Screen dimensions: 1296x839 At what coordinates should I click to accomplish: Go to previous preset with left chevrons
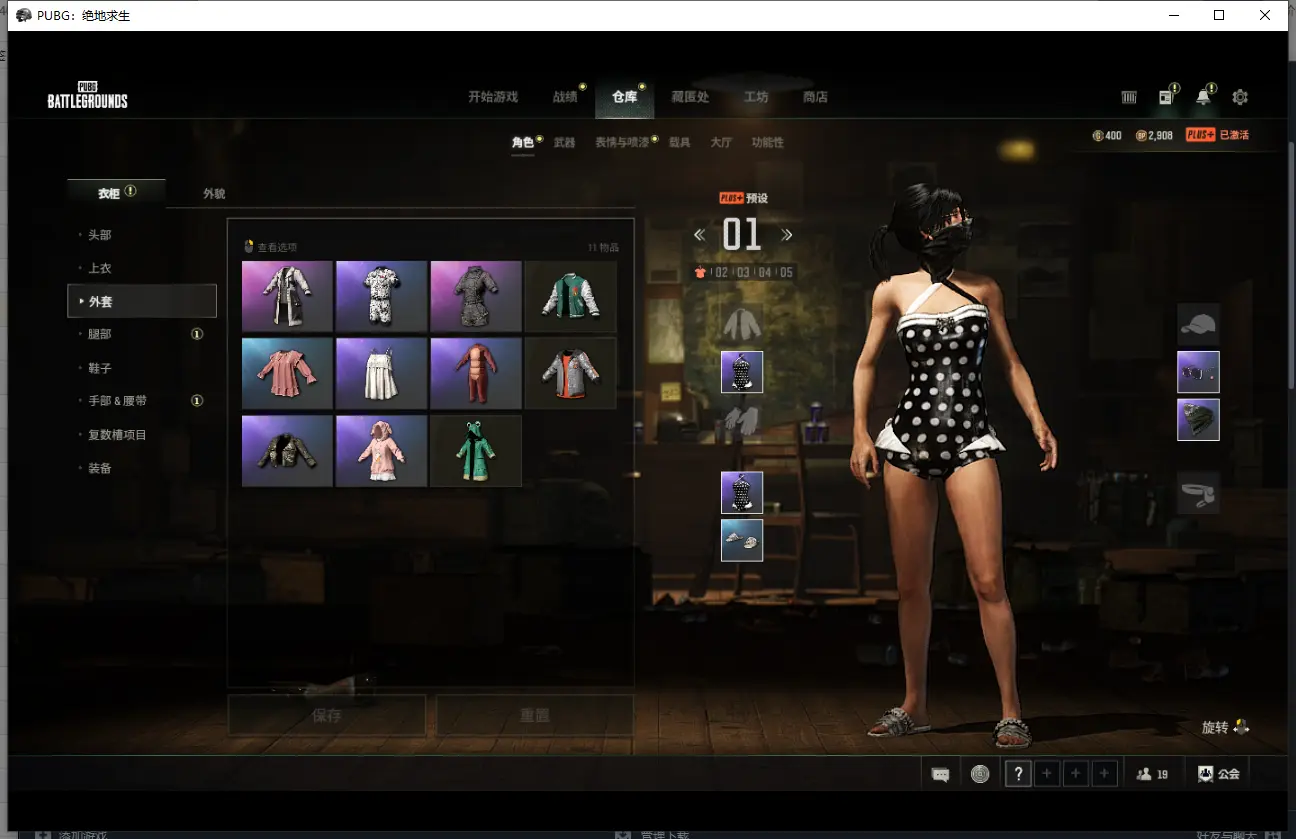tap(699, 235)
